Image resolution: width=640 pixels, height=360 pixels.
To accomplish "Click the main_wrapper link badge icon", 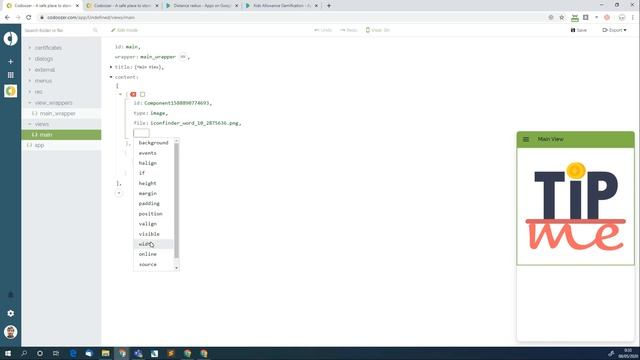I will [x=183, y=57].
